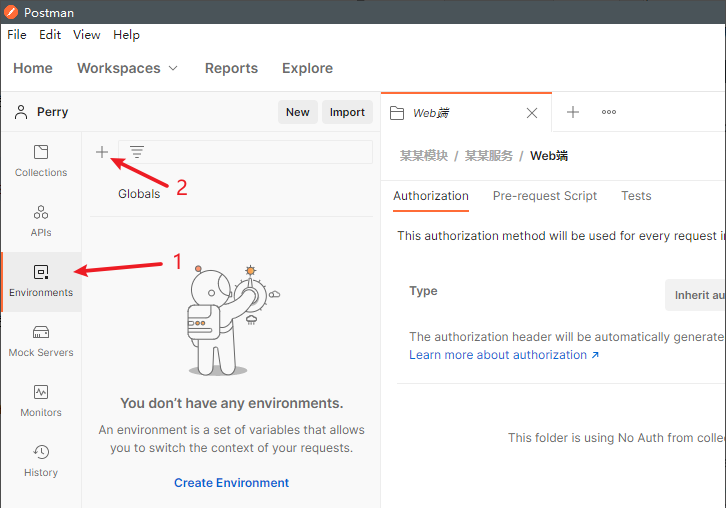The image size is (726, 508).
Task: Open the View menu
Action: 87,35
